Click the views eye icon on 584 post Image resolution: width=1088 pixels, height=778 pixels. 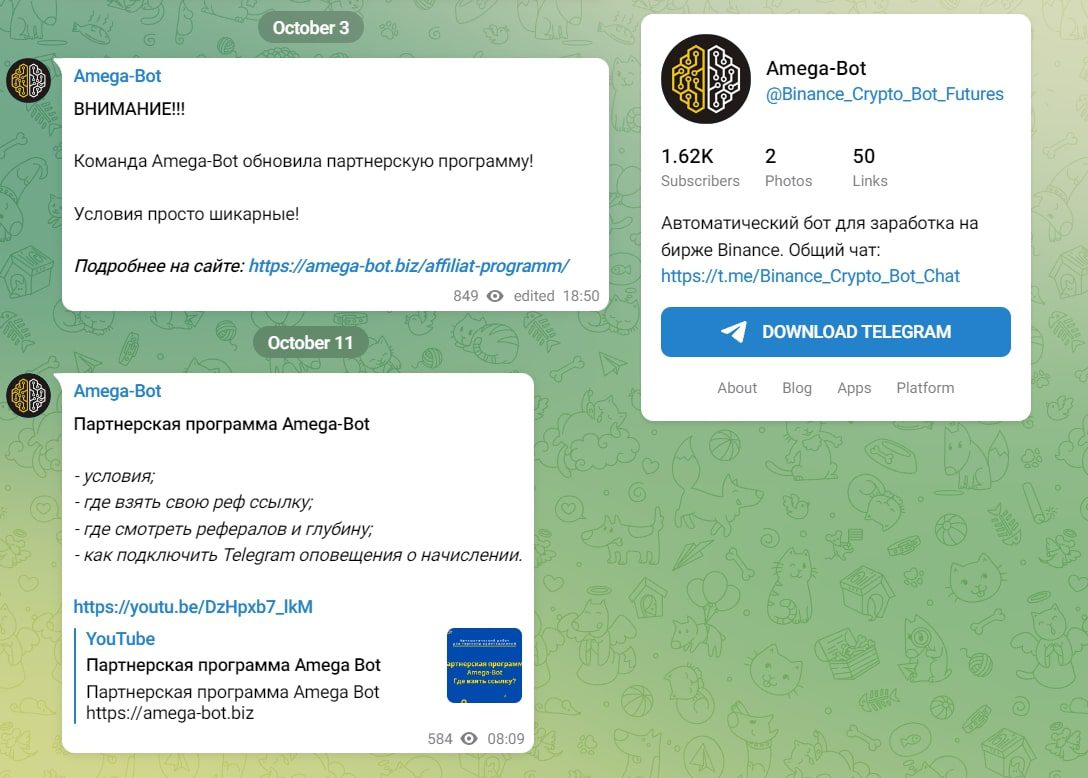[468, 739]
